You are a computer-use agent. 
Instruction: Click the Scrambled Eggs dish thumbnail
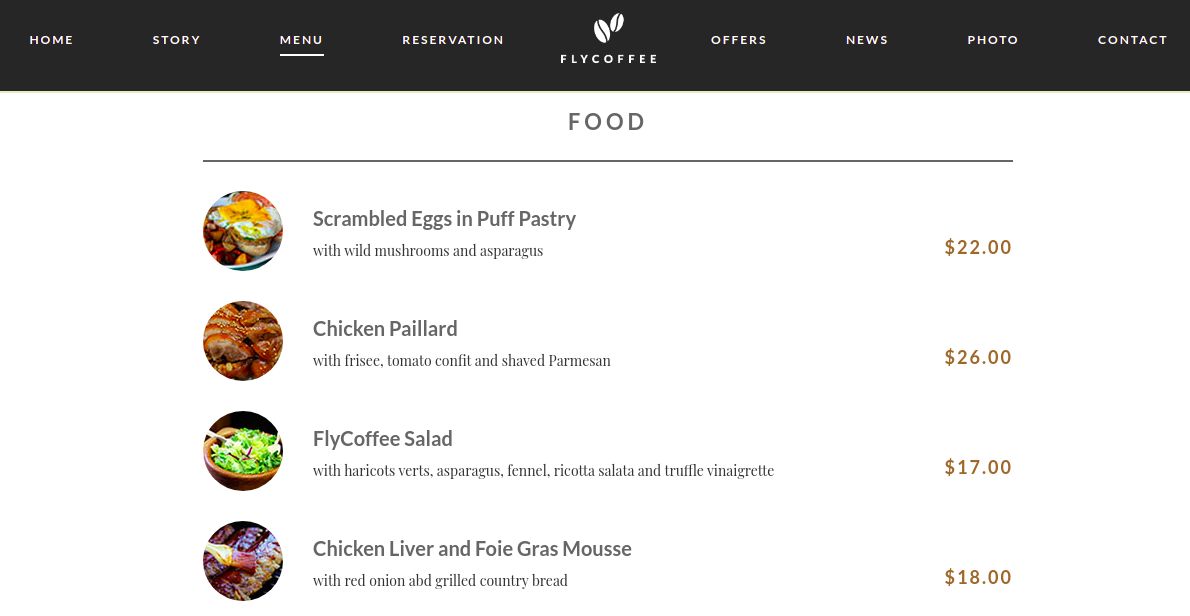tap(243, 231)
